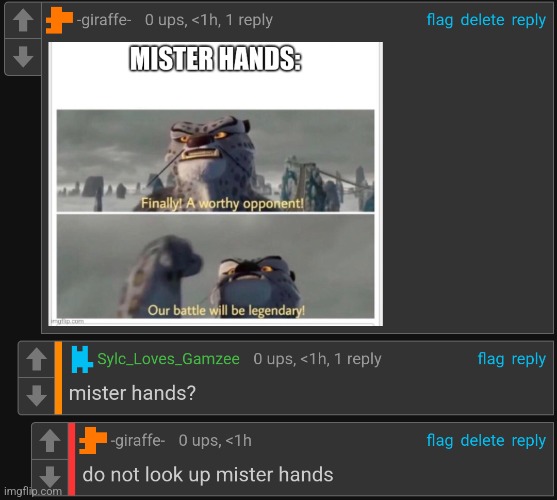Click -giraffe- orange avatar icon on top comment
The width and height of the screenshot is (557, 500).
tap(59, 21)
